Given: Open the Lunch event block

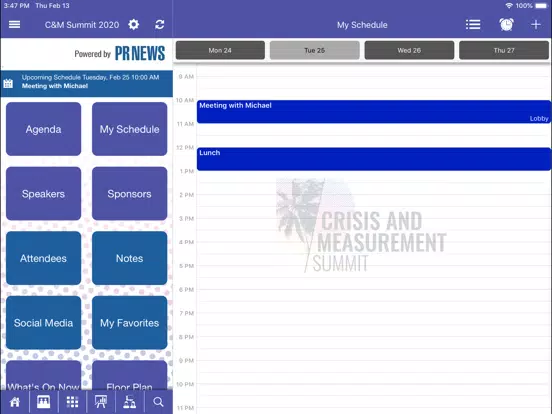Looking at the screenshot, I should pos(374,159).
